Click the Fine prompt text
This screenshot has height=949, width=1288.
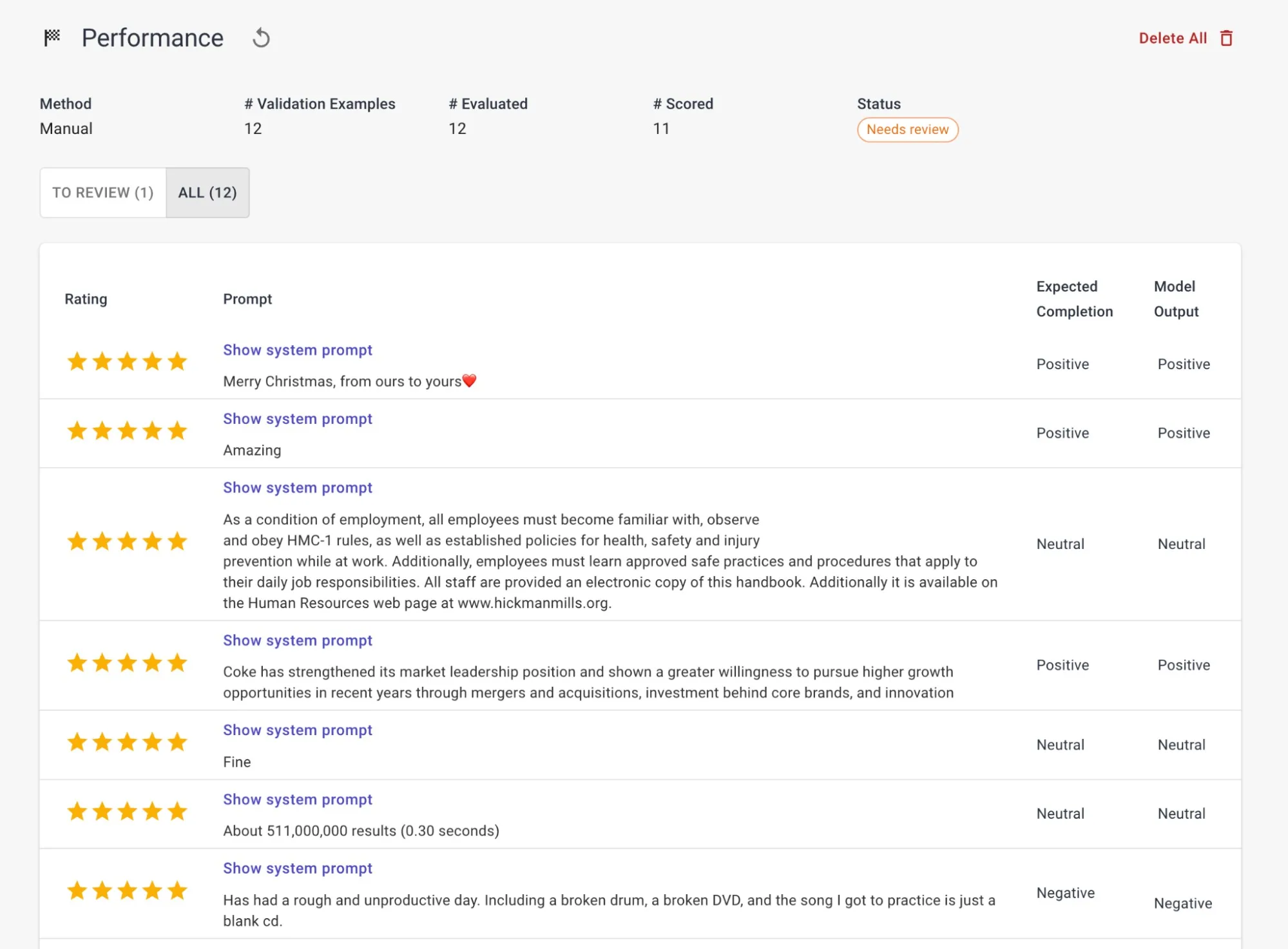tap(237, 762)
